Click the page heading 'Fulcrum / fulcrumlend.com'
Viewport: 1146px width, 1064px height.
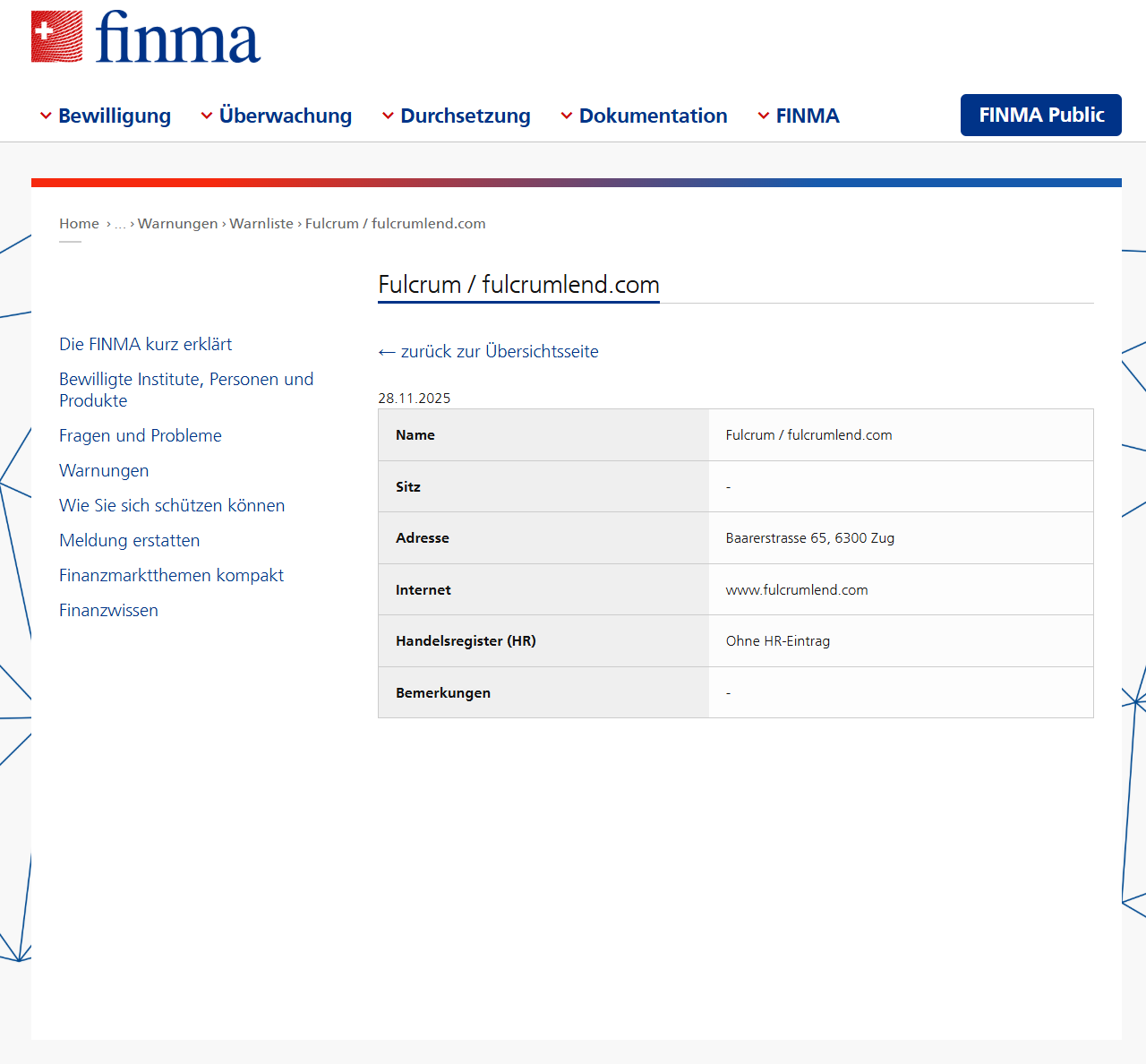518,285
